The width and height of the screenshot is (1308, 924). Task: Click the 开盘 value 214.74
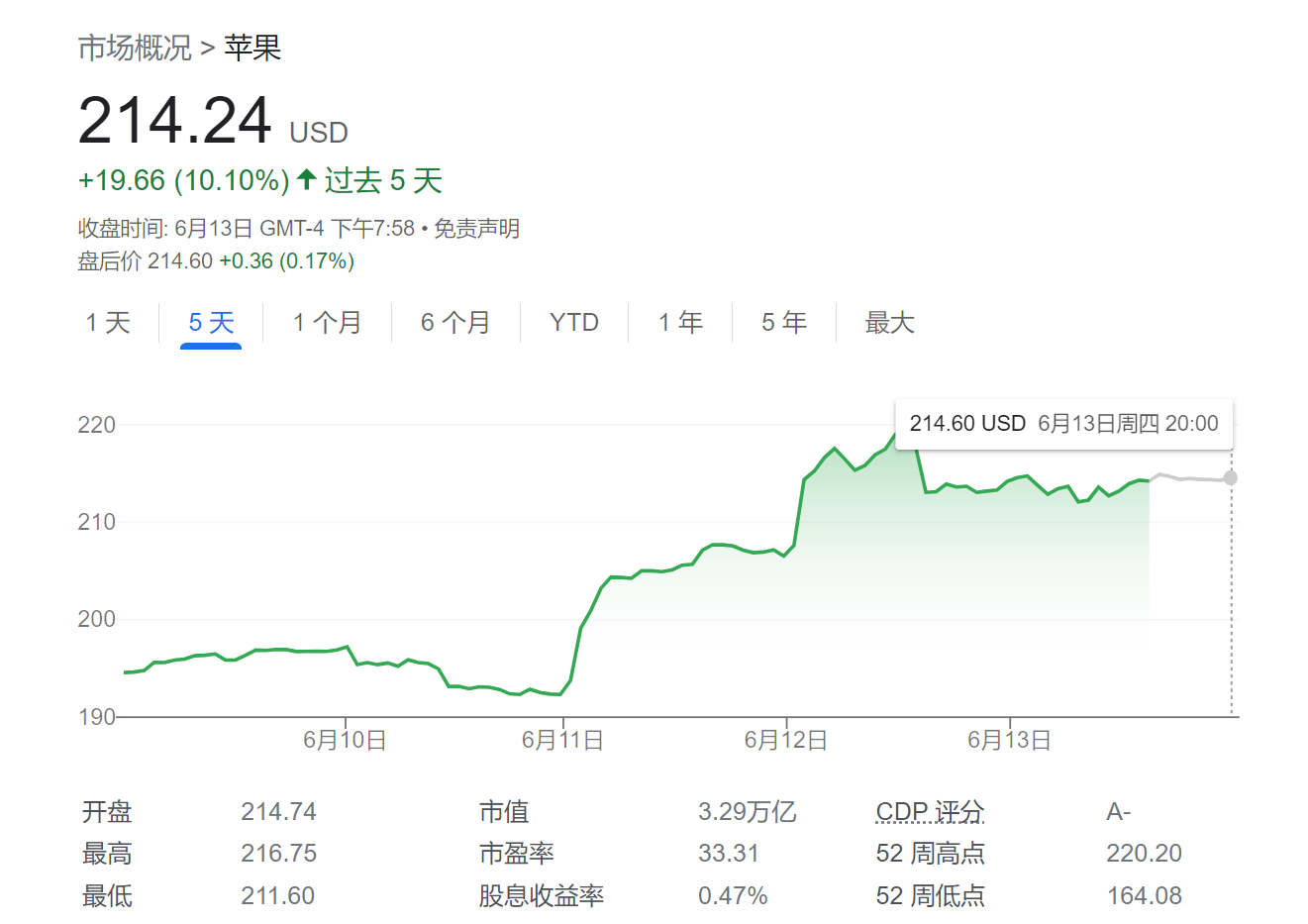coord(278,812)
